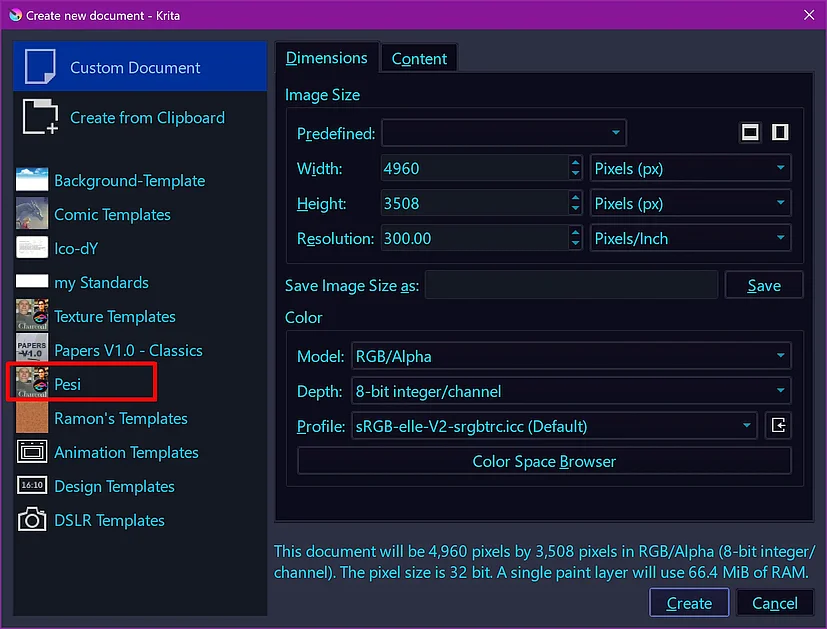Open the Animation Templates frame icon
This screenshot has width=827, height=629.
coord(32,451)
